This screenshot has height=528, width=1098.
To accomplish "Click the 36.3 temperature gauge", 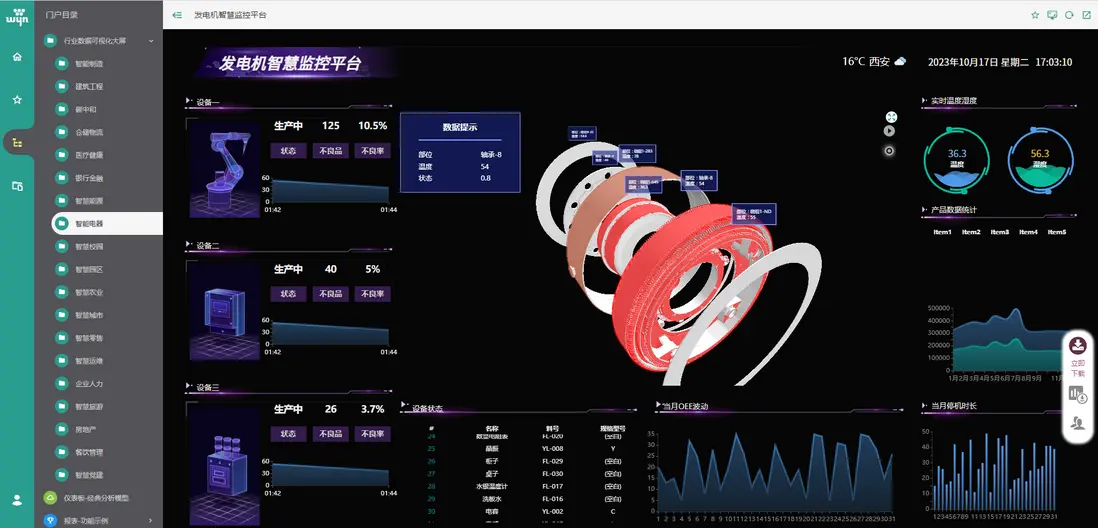I will coord(957,161).
